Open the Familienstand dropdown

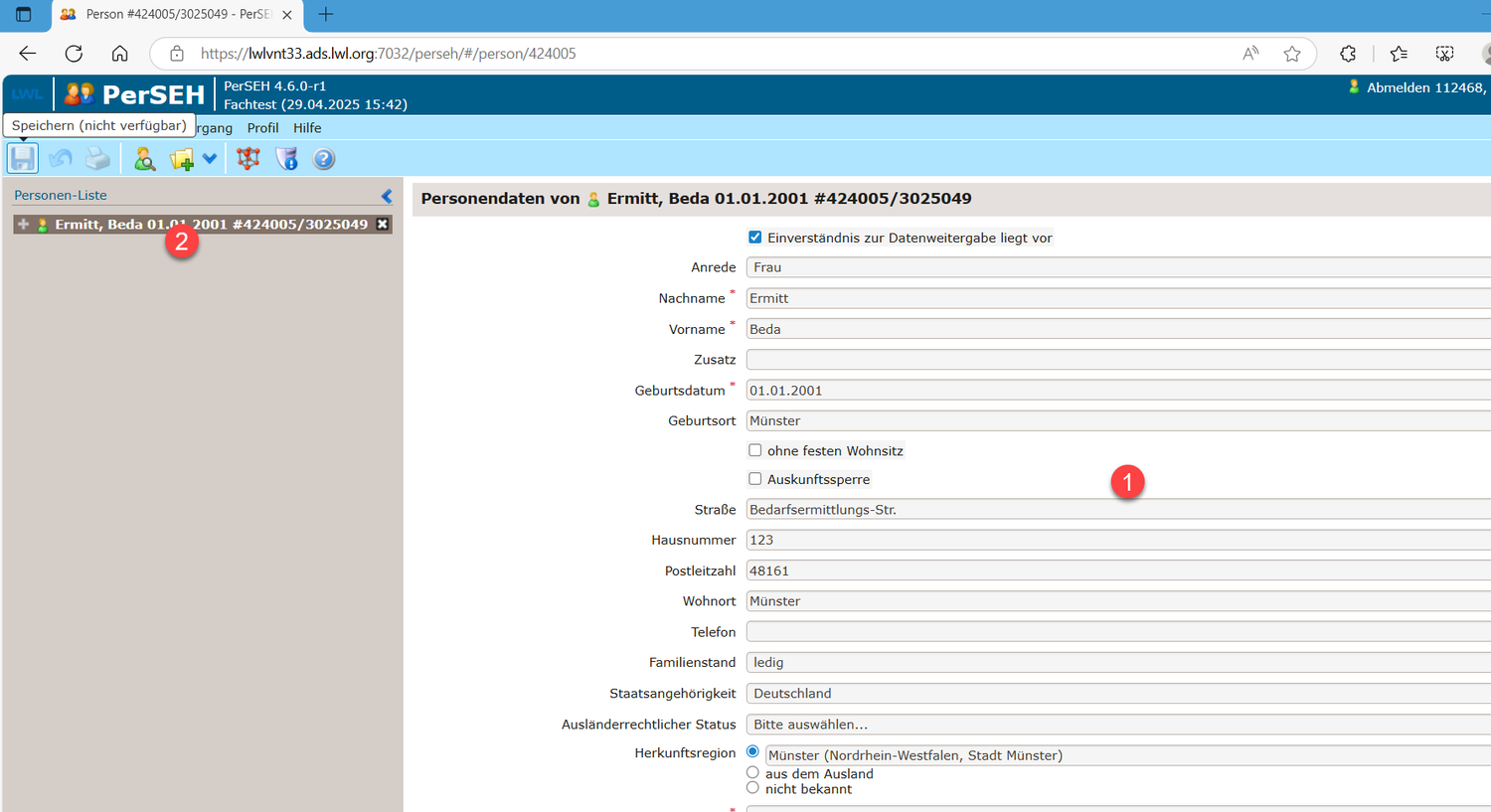pos(1113,663)
